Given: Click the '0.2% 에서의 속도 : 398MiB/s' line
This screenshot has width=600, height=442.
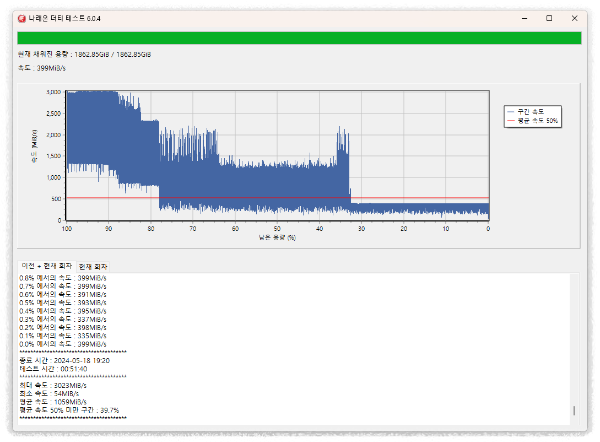Looking at the screenshot, I should point(63,328).
